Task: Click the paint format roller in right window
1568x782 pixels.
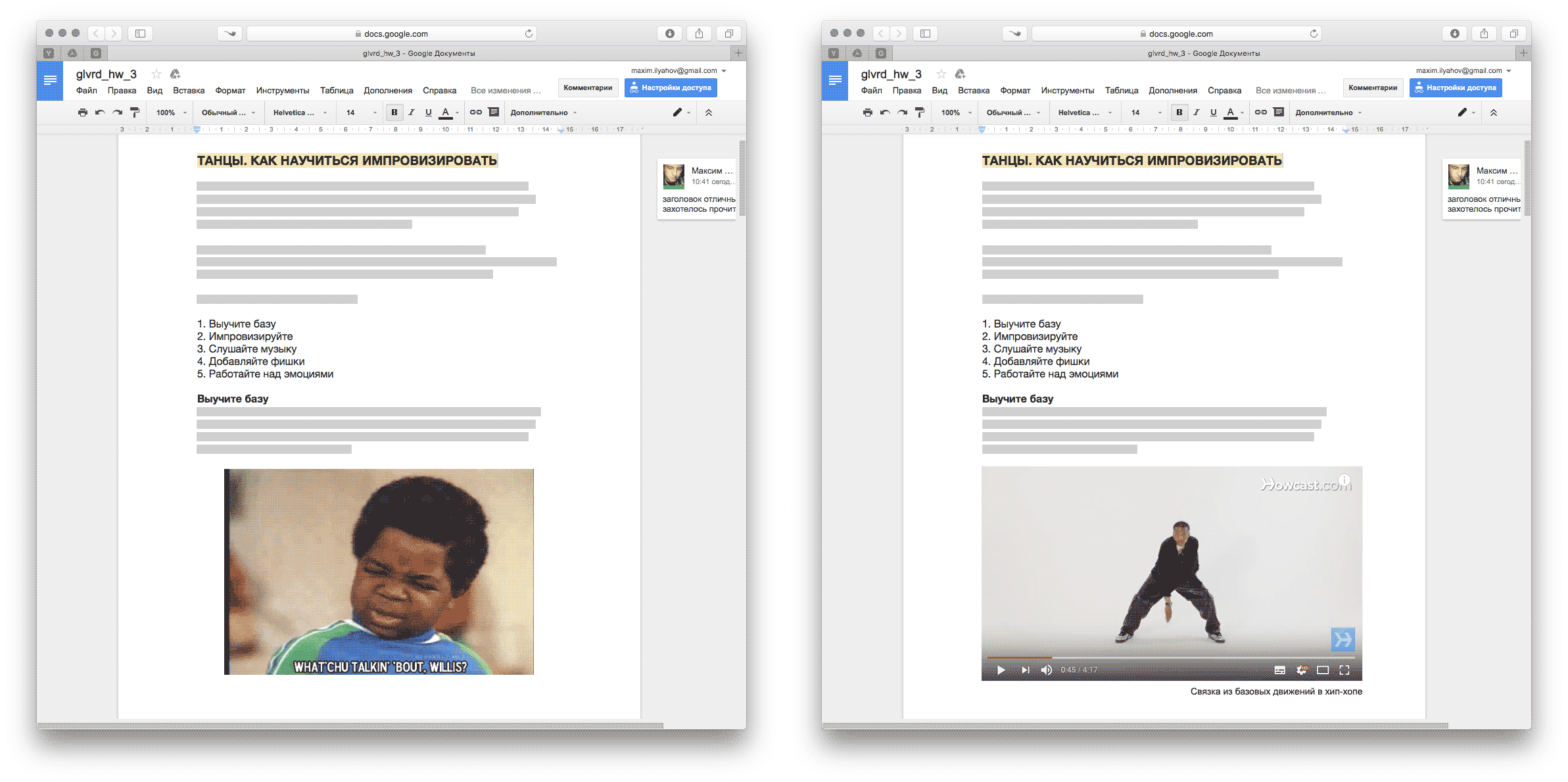Action: click(x=920, y=112)
